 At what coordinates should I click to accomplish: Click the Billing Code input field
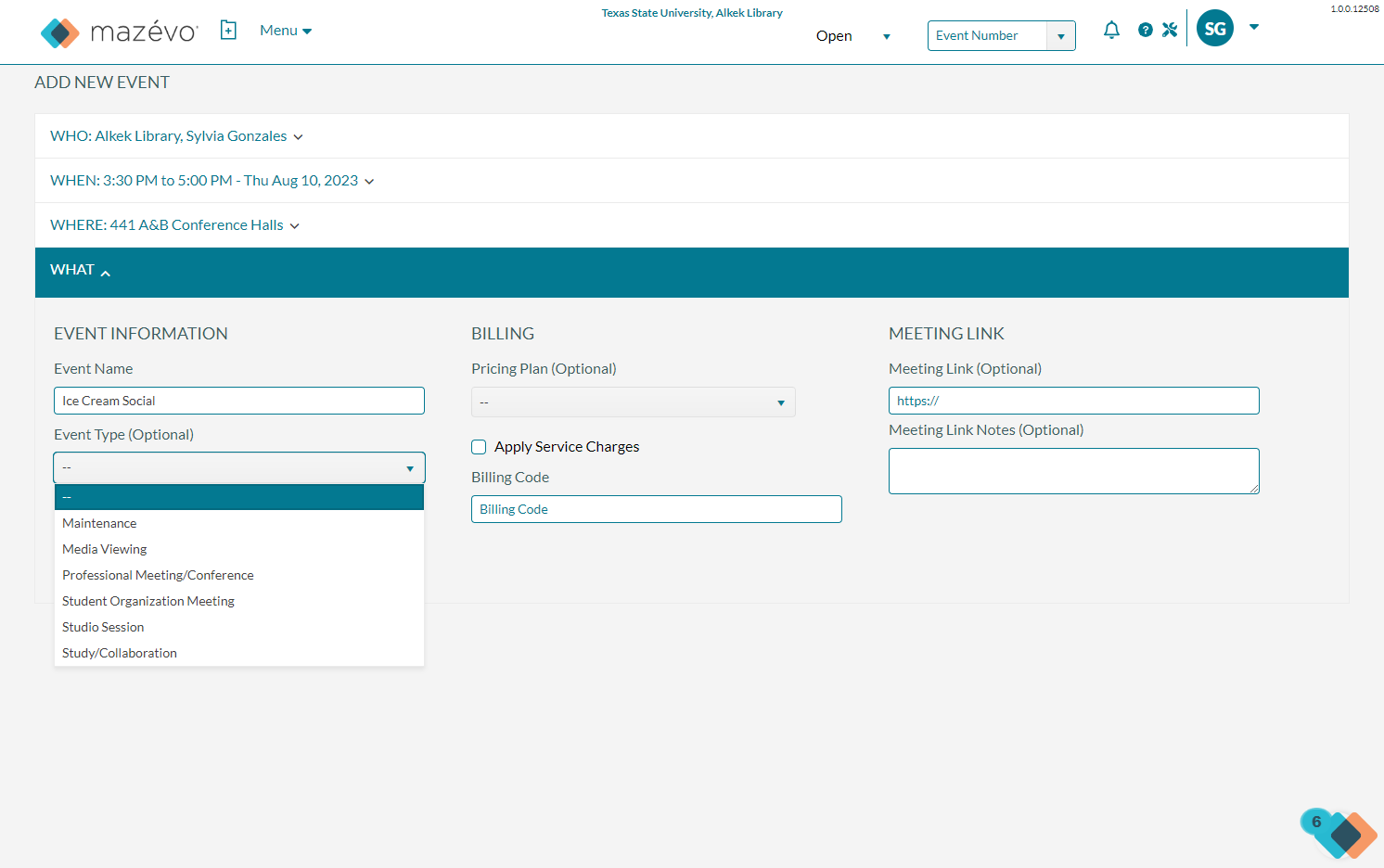pos(657,509)
